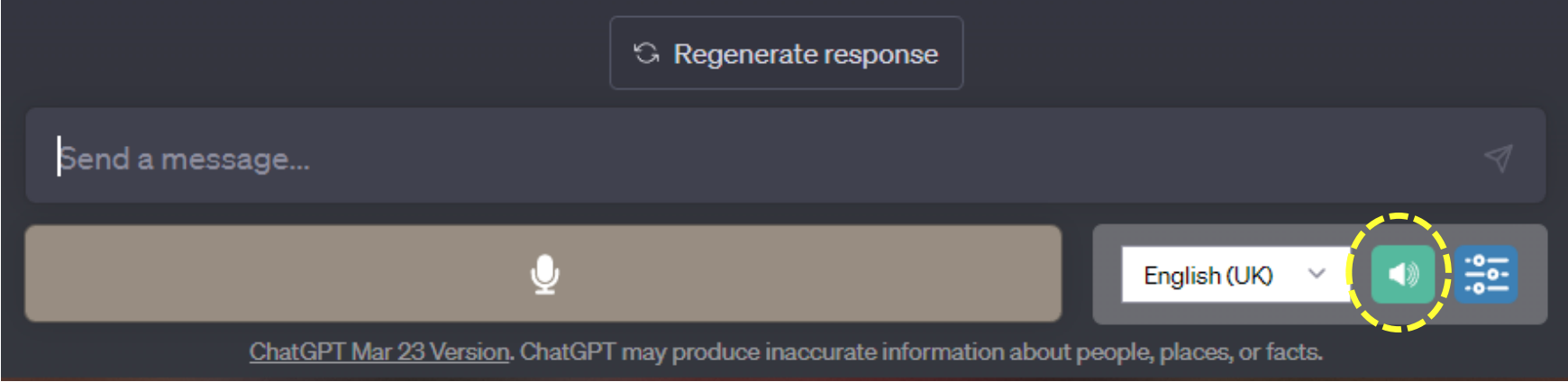Click the circular arrows regenerate icon
Image resolution: width=1568 pixels, height=391 pixels.
(646, 53)
